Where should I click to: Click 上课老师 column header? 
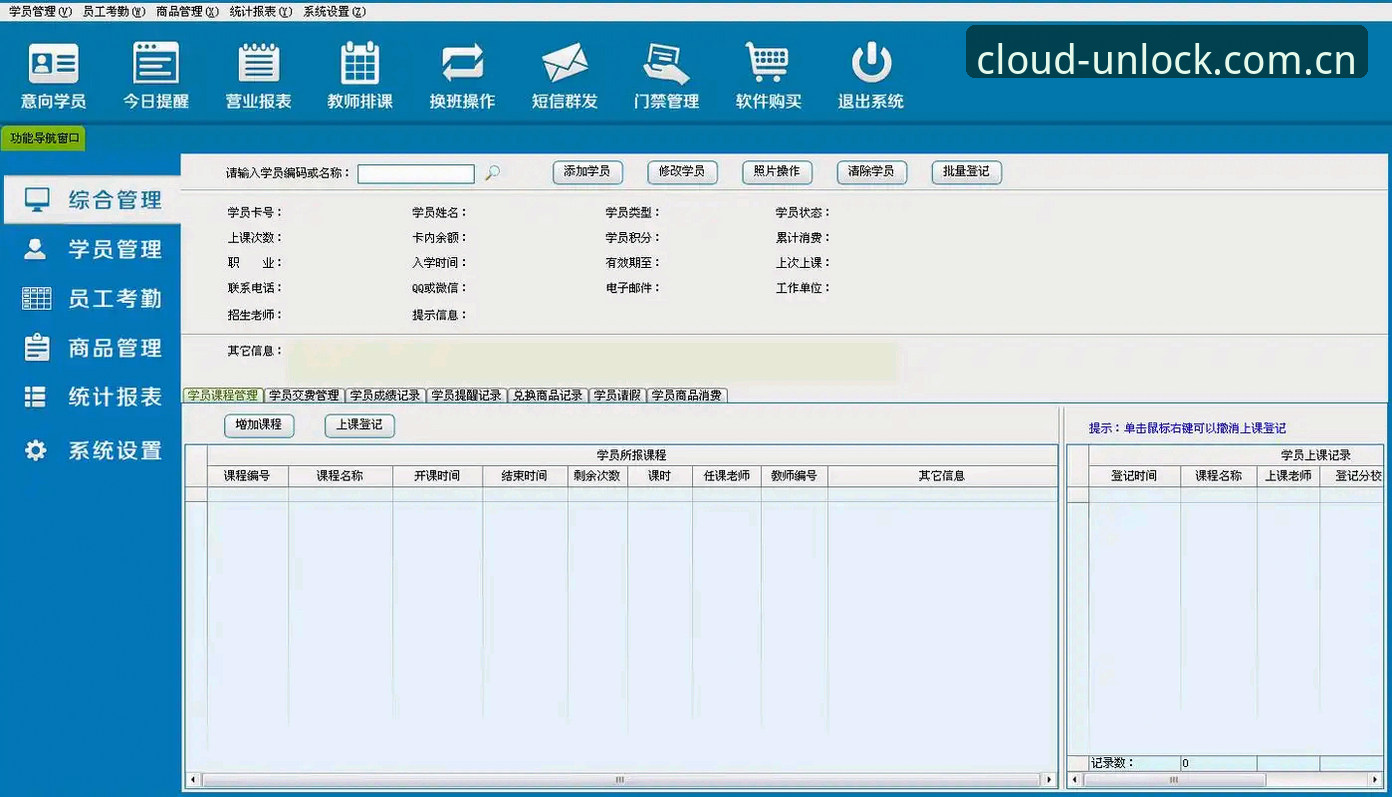[x=1288, y=476]
